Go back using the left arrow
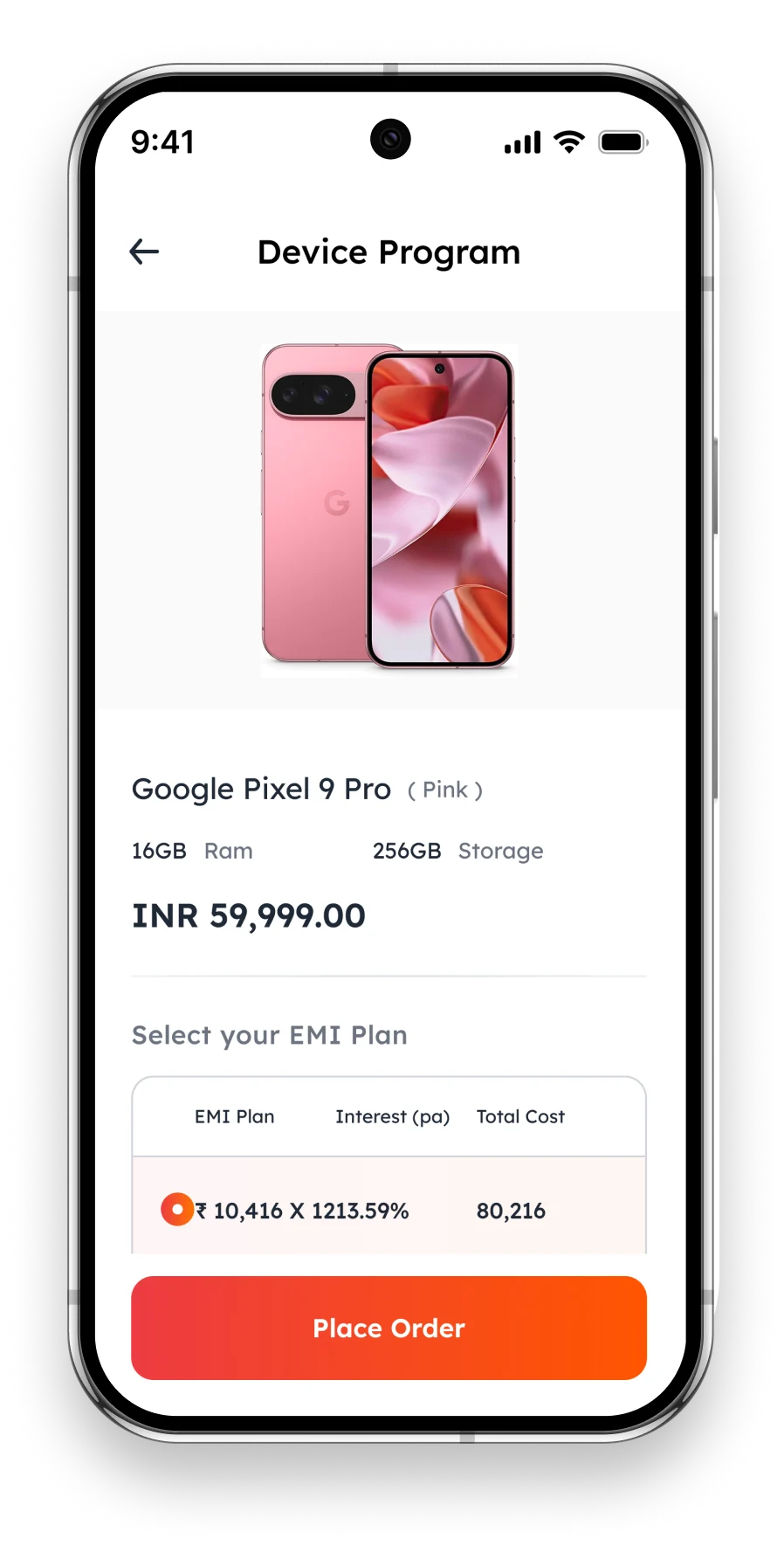Image resolution: width=784 pixels, height=1546 pixels. (x=144, y=252)
